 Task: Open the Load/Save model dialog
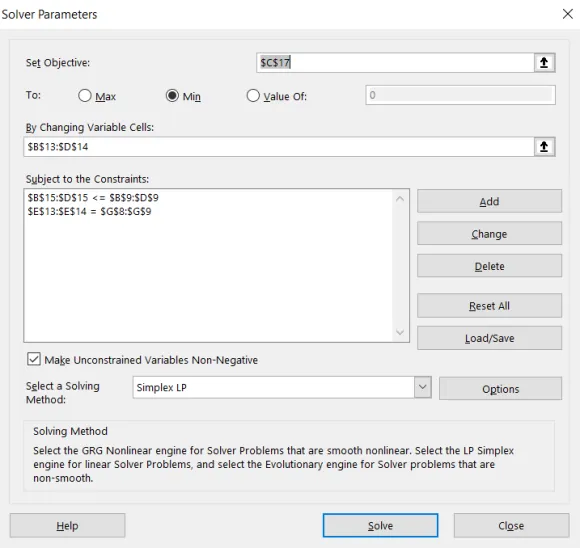click(x=489, y=338)
